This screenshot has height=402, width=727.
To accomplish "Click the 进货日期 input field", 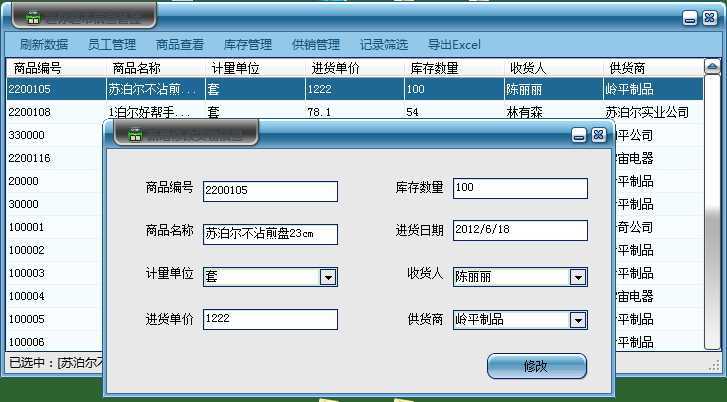I will [520, 230].
